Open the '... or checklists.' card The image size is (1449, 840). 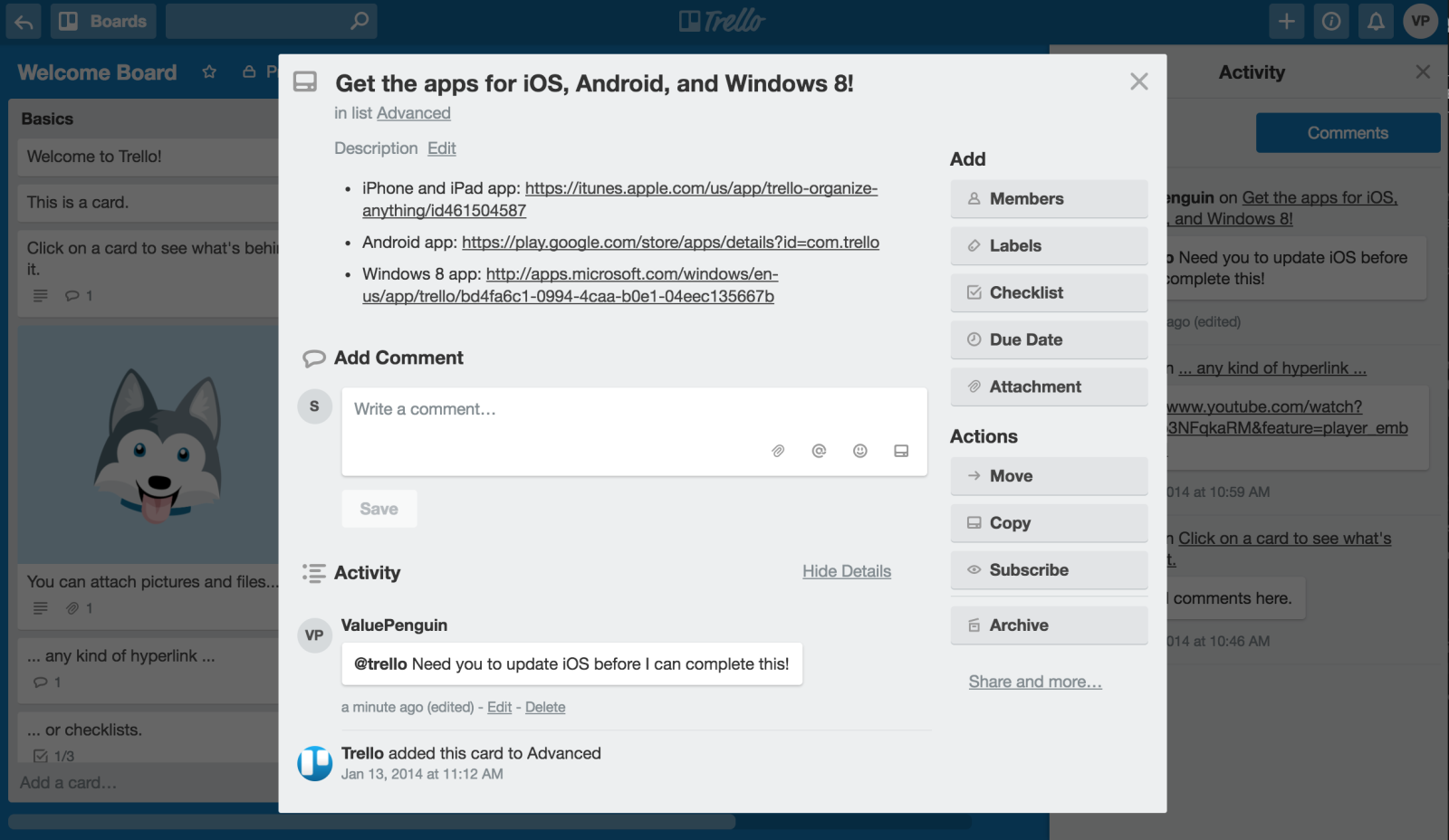pyautogui.click(x=149, y=739)
